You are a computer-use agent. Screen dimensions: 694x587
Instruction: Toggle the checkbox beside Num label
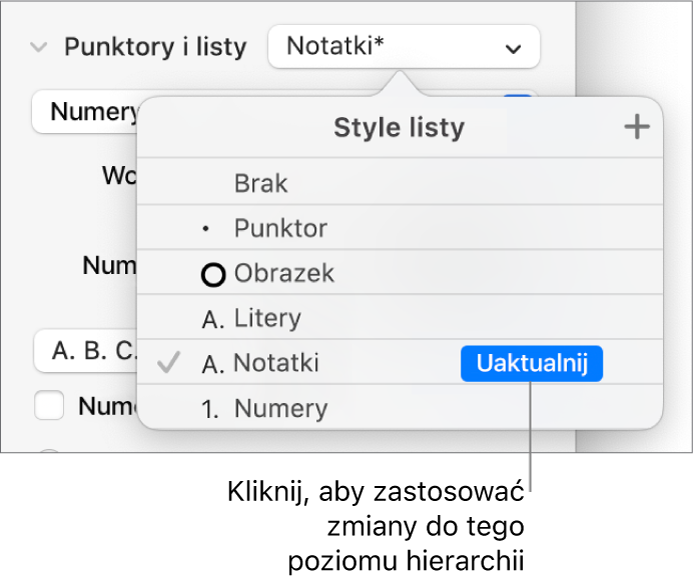click(x=49, y=405)
